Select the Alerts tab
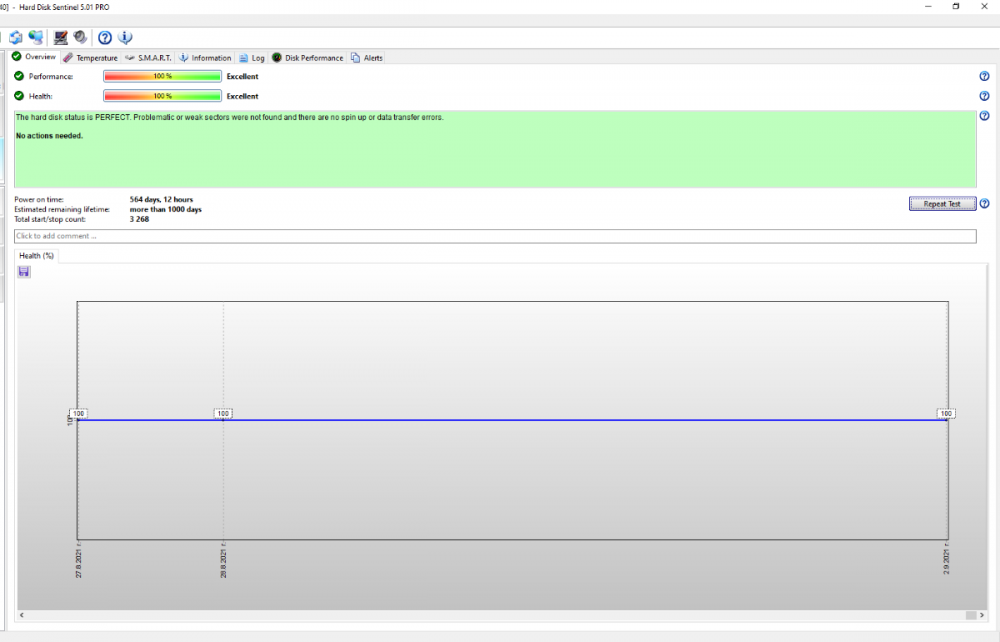The width and height of the screenshot is (1000, 642). 367,58
